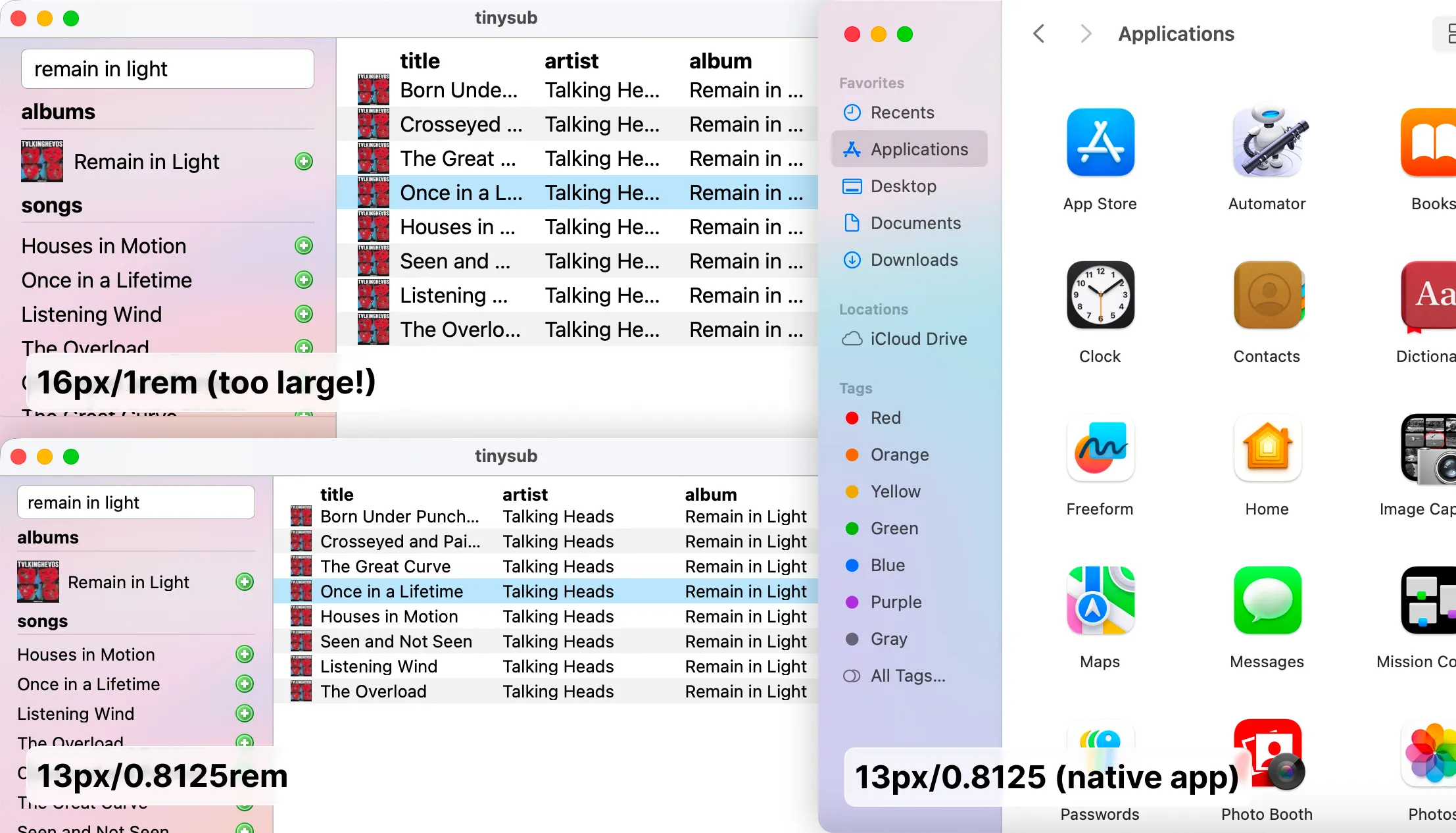Open the Maps app icon
Screen dimensions: 1456x833
coord(1100,600)
